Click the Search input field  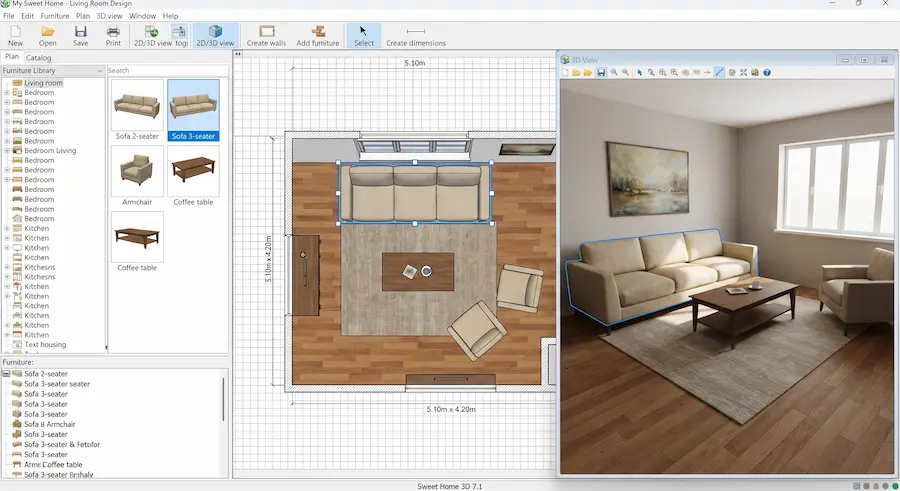(168, 71)
